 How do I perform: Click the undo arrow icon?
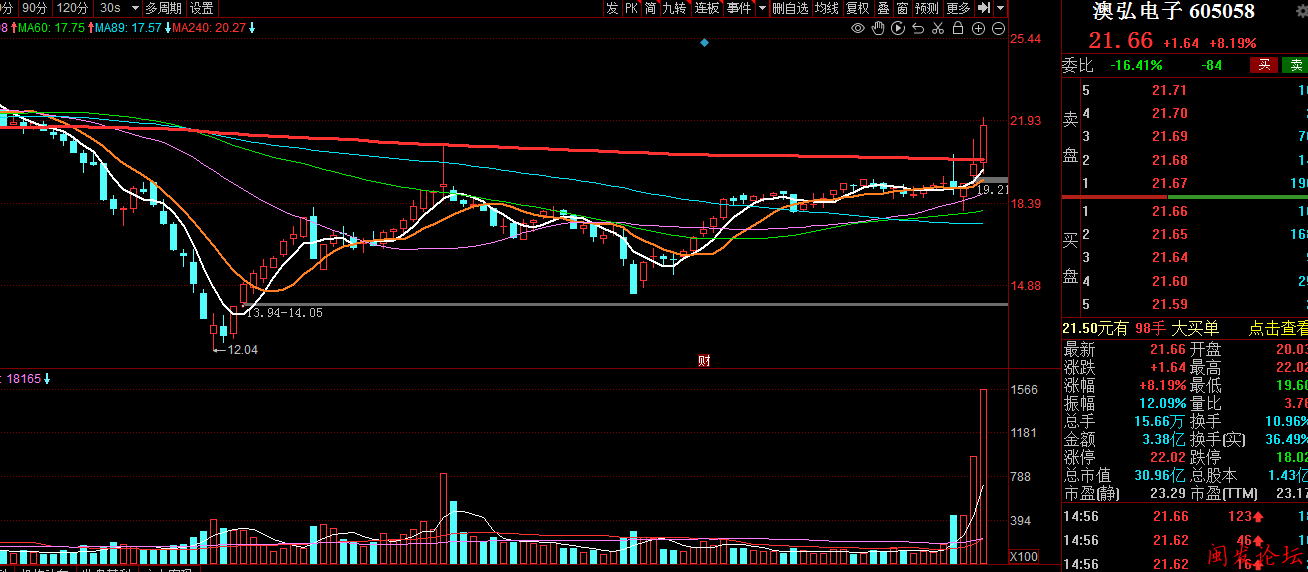tap(918, 28)
